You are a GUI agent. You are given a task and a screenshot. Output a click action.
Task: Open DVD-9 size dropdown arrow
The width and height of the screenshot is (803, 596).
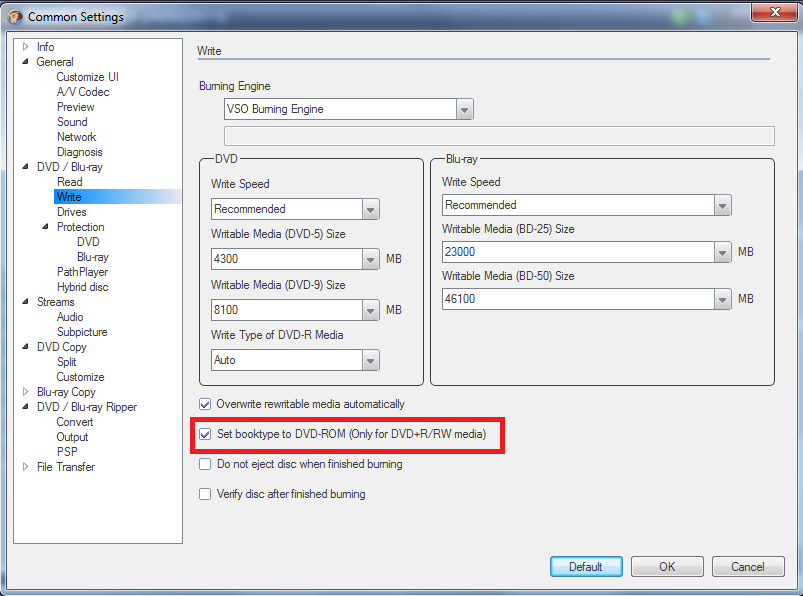click(x=370, y=310)
